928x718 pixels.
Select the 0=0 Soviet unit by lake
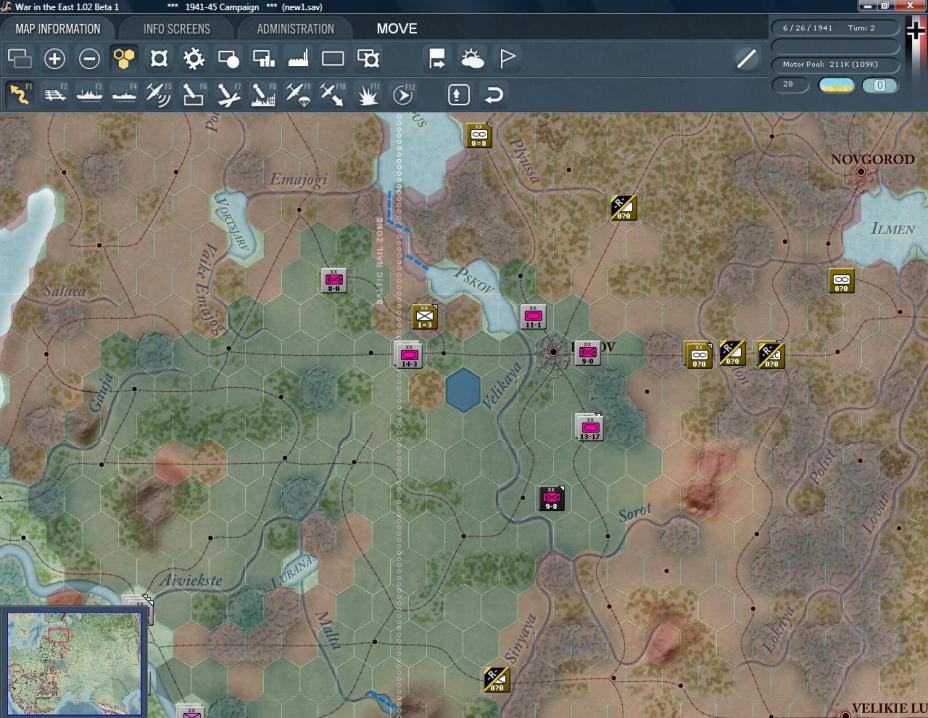click(479, 136)
